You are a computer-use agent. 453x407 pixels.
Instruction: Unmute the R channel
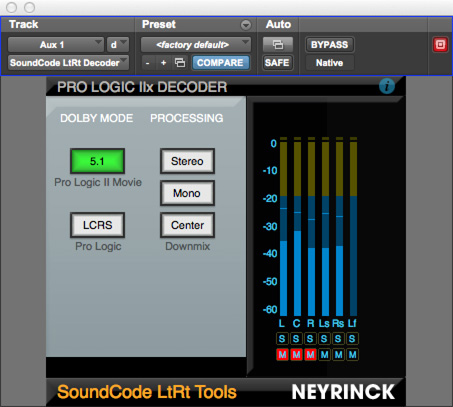(x=310, y=355)
